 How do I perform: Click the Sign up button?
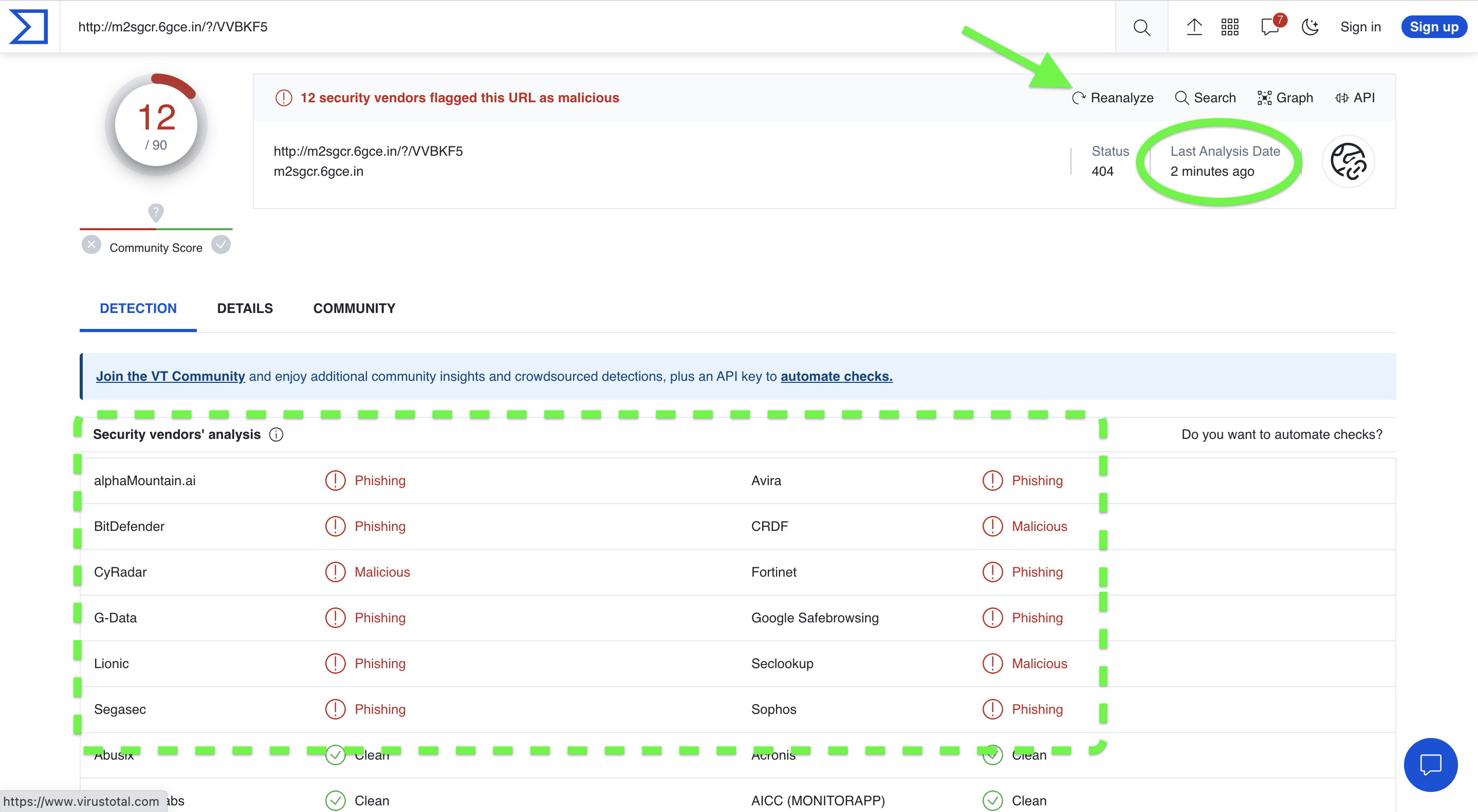(1433, 27)
